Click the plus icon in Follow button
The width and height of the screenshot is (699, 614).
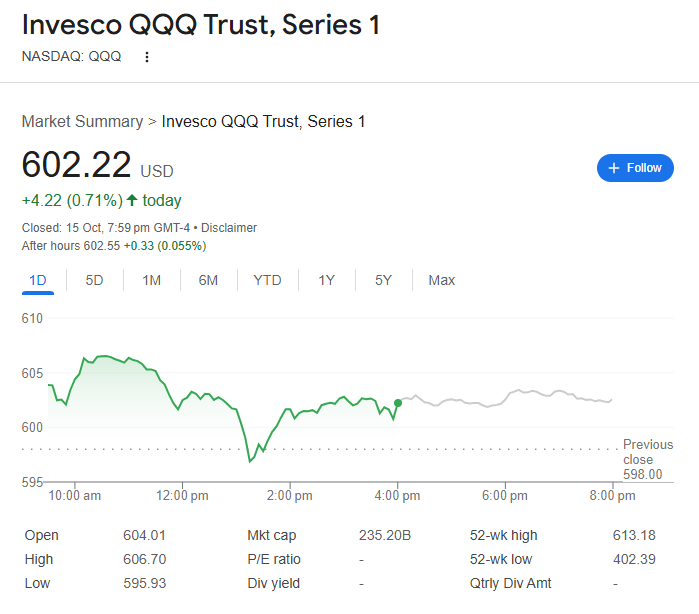coord(614,168)
